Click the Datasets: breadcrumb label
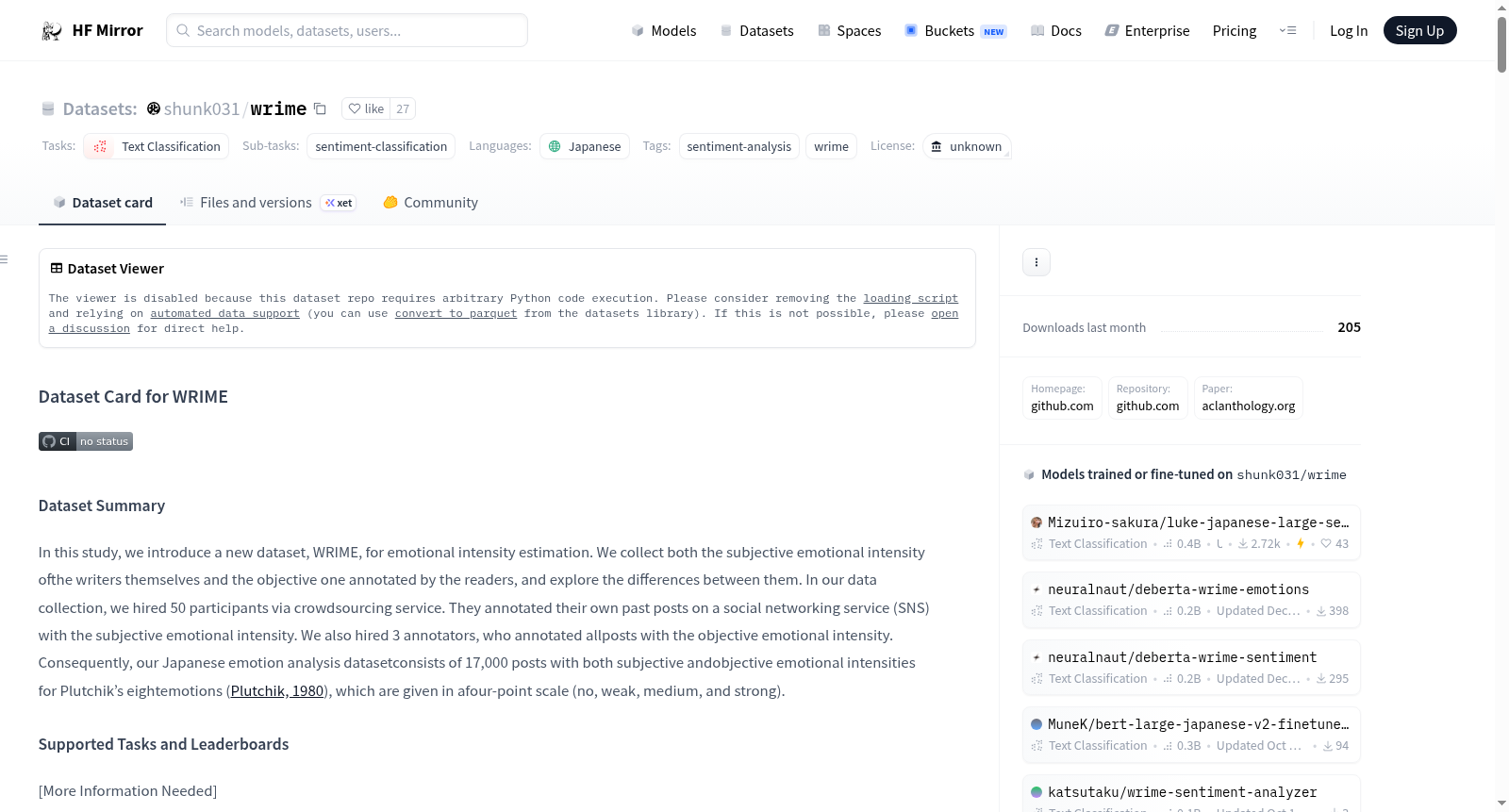The width and height of the screenshot is (1509, 812). pyautogui.click(x=100, y=108)
